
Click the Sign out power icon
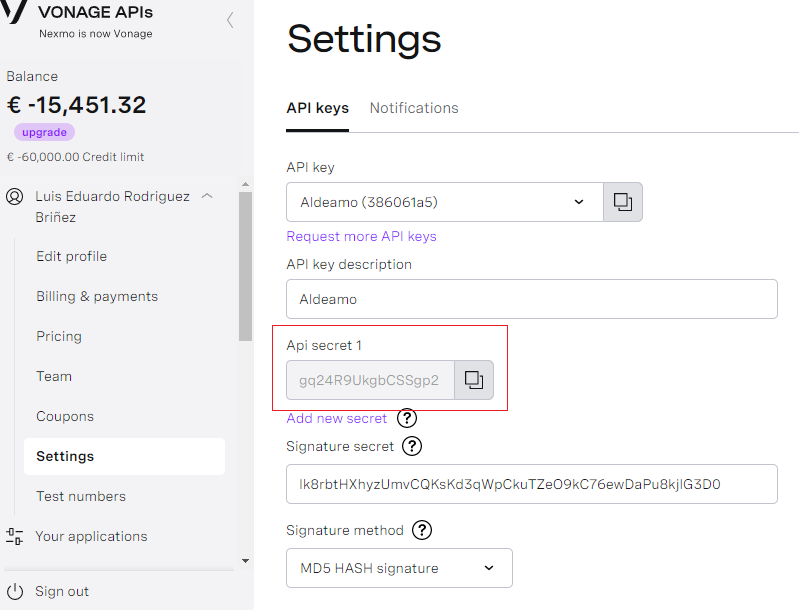click(x=15, y=592)
